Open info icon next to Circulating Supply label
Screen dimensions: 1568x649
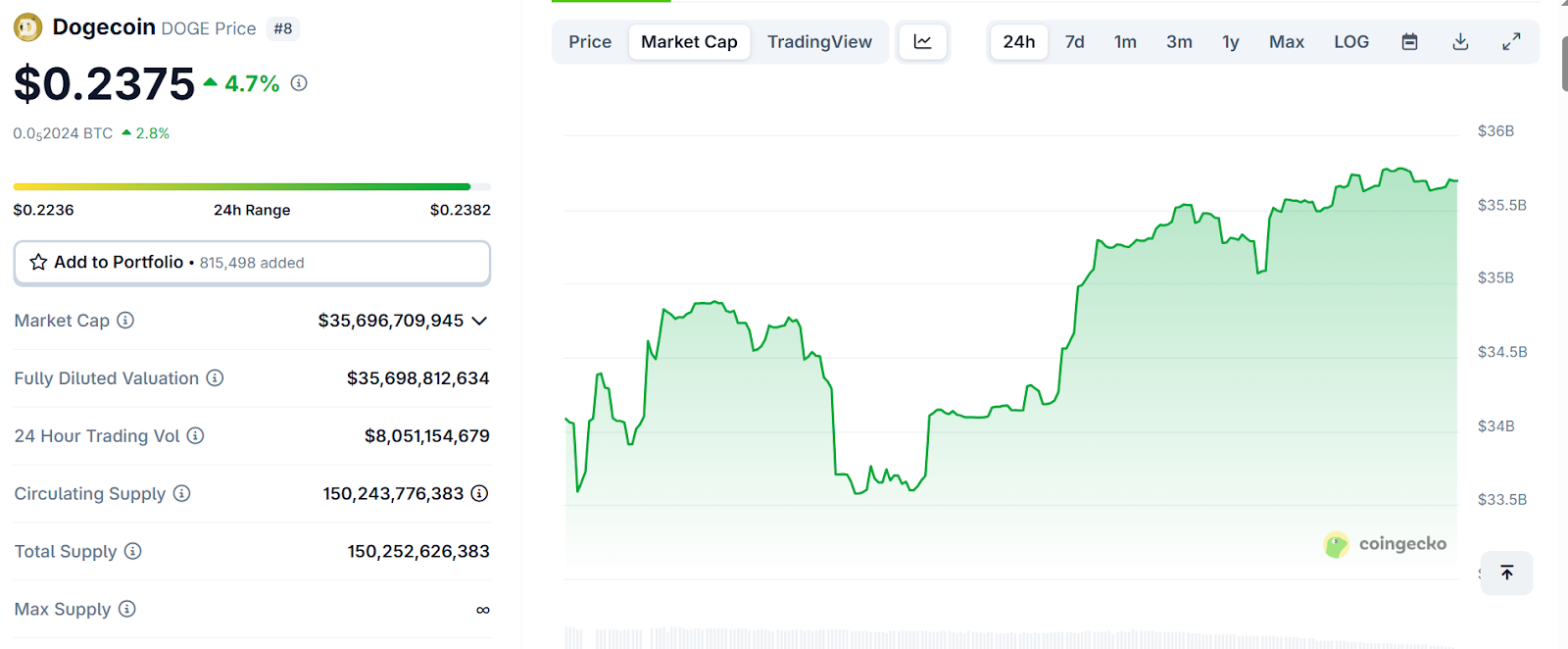[x=181, y=493]
